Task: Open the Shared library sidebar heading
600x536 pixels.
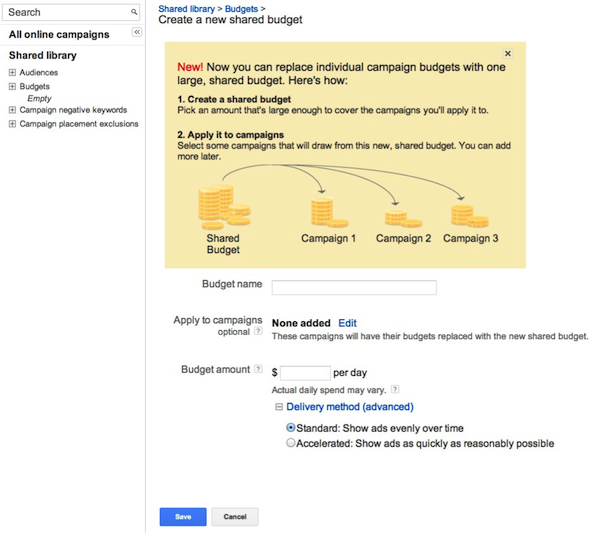Action: coord(43,55)
